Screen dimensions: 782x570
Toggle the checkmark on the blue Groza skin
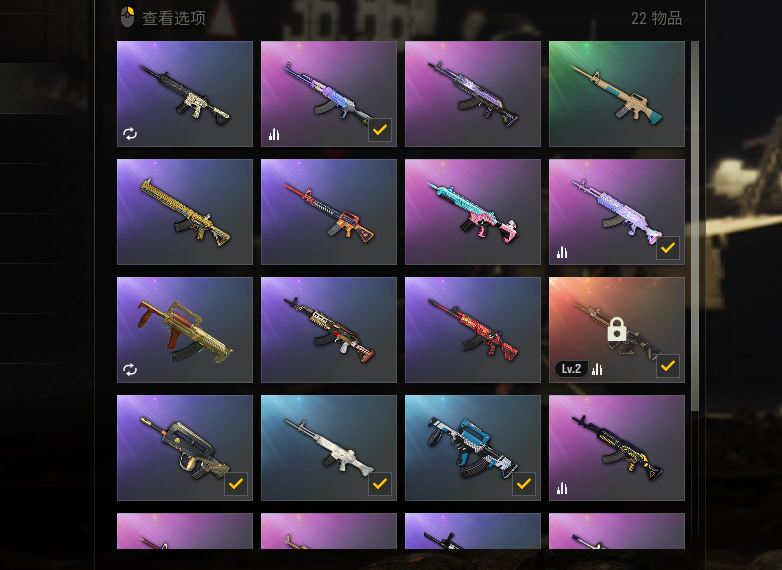pos(524,484)
